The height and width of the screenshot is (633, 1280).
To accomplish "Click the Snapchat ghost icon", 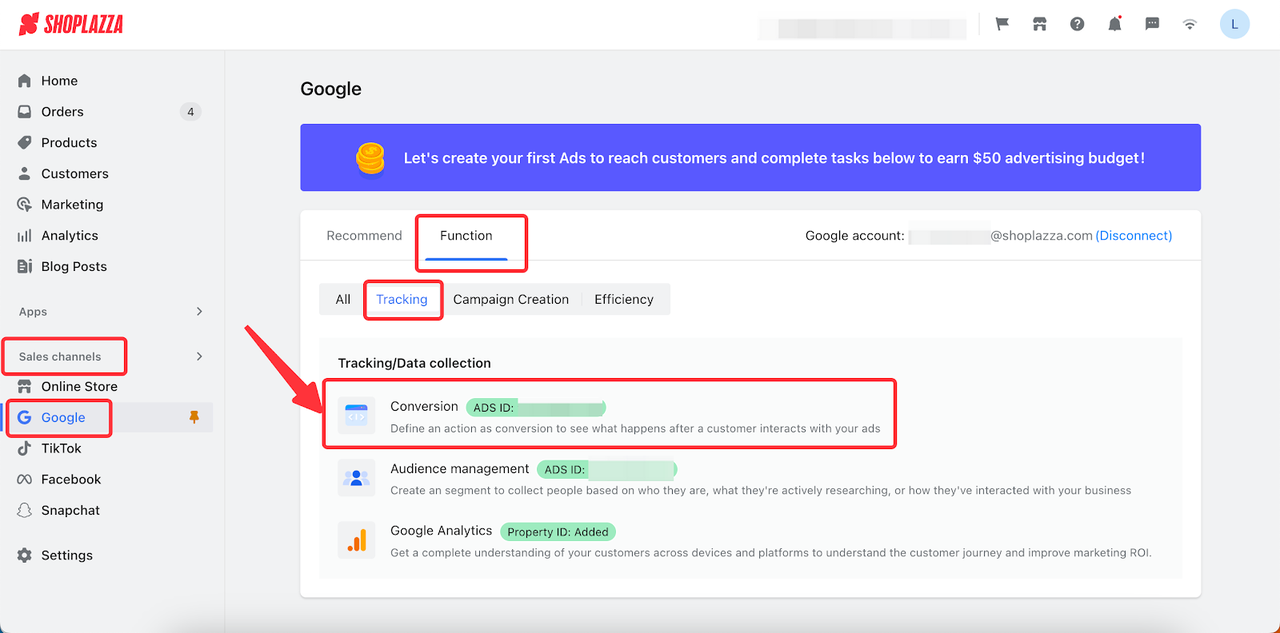I will (25, 511).
